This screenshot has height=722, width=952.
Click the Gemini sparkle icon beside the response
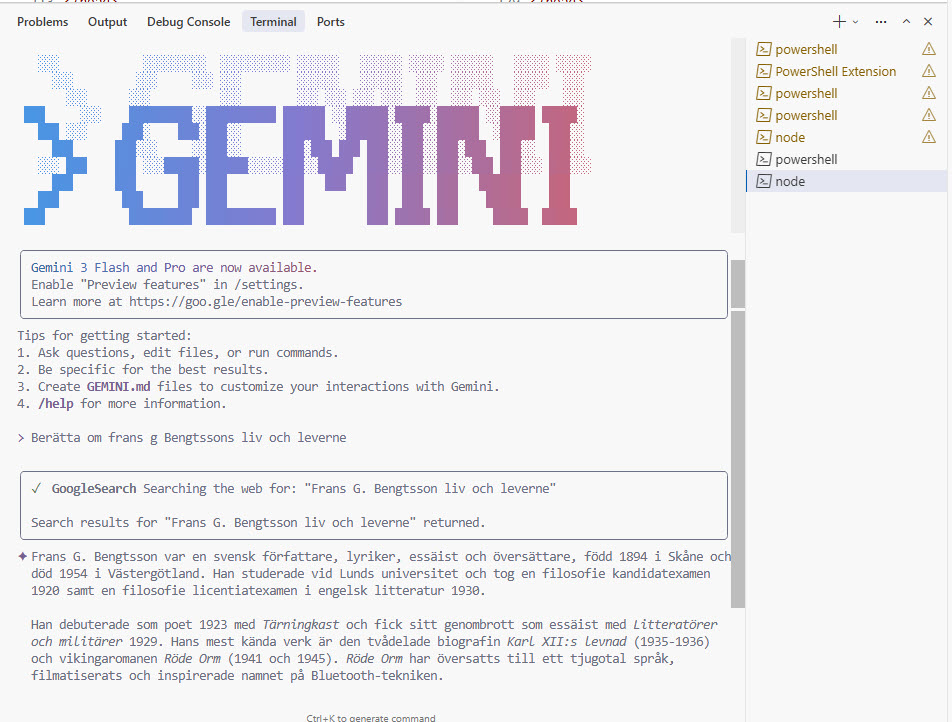point(22,556)
